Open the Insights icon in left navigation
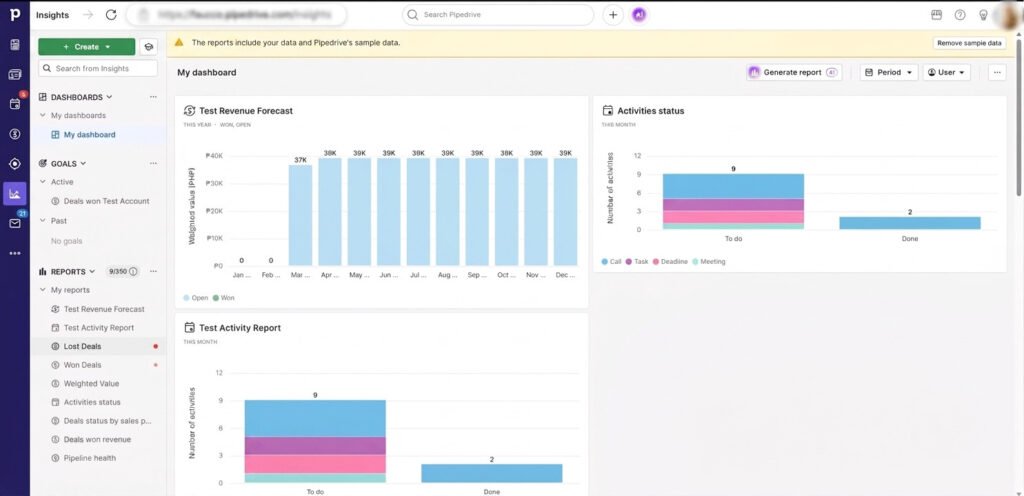This screenshot has height=496, width=1024. [x=14, y=193]
